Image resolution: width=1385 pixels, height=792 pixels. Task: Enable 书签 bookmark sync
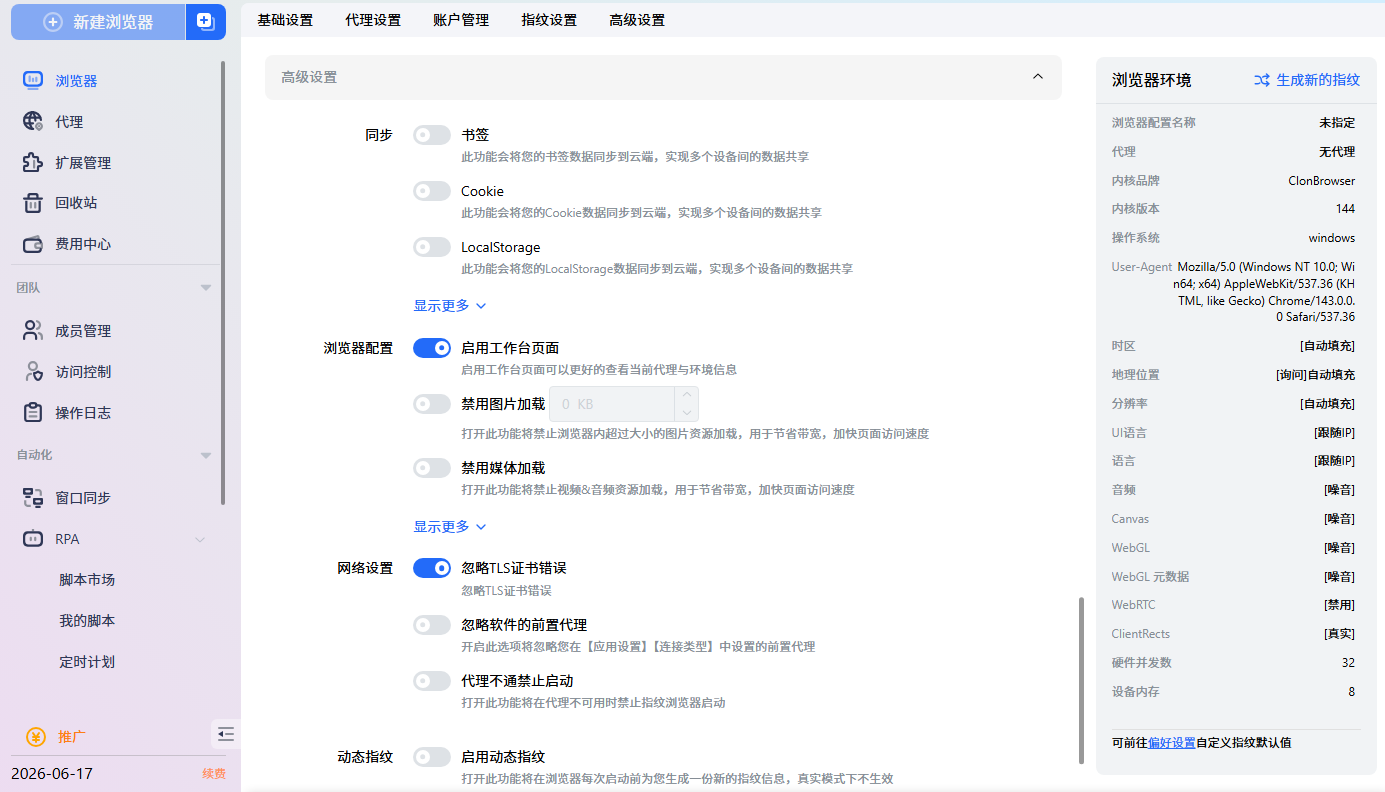pos(431,134)
